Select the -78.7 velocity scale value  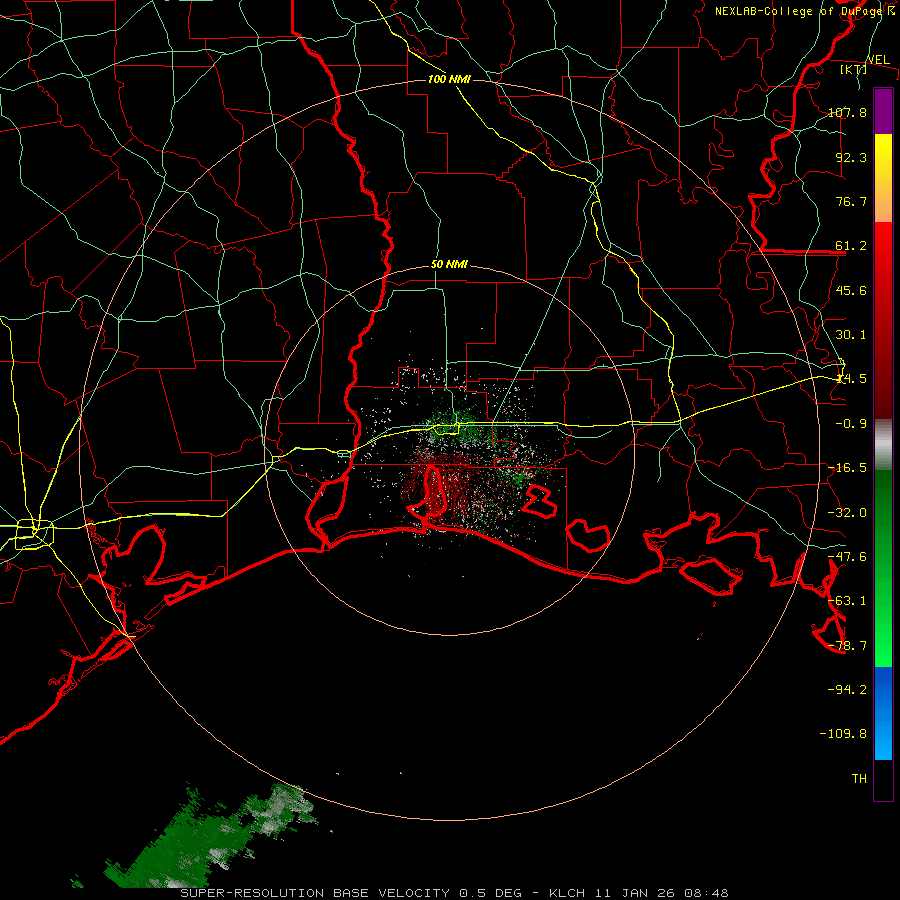point(847,646)
